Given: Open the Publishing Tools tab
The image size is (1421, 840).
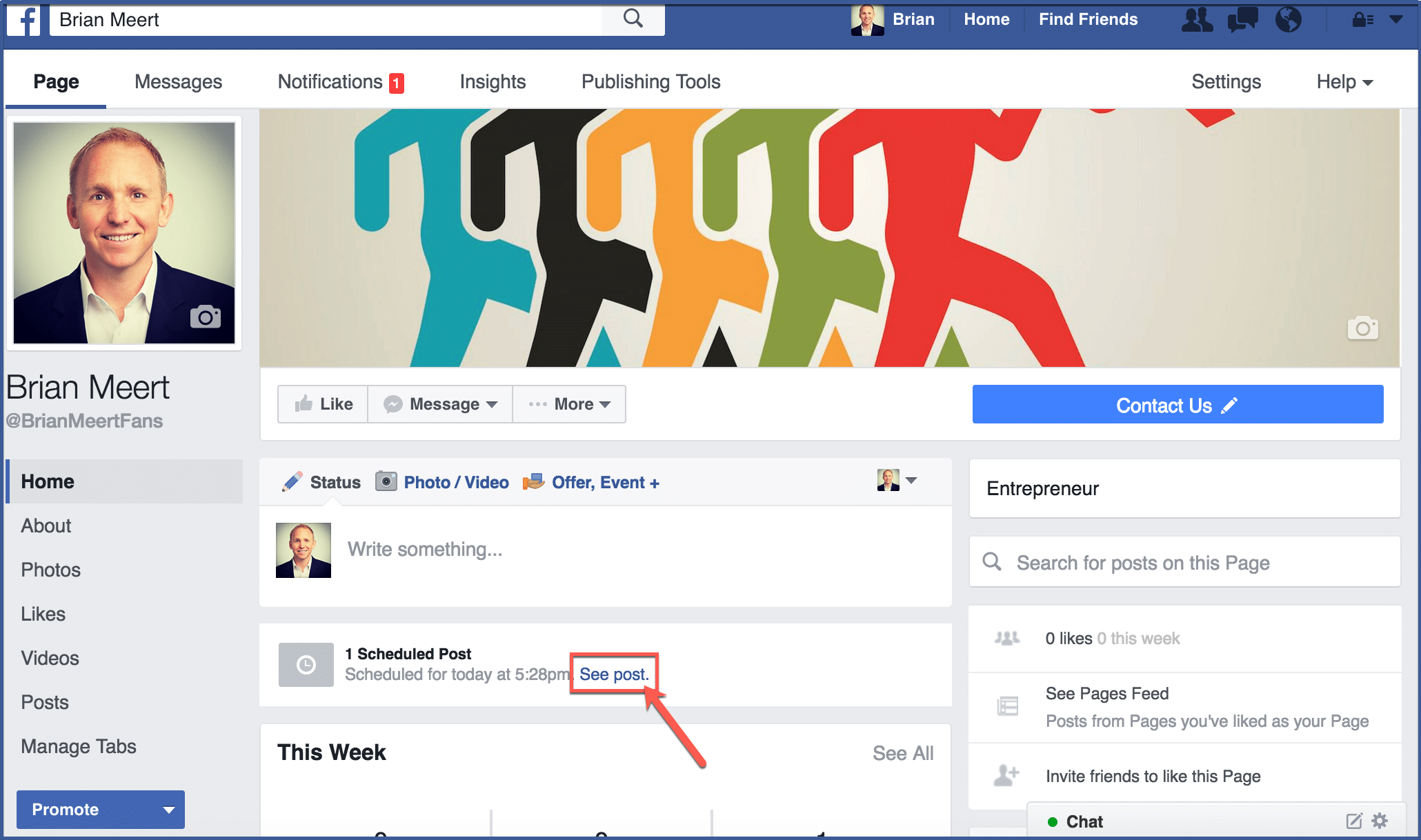Looking at the screenshot, I should [x=650, y=81].
